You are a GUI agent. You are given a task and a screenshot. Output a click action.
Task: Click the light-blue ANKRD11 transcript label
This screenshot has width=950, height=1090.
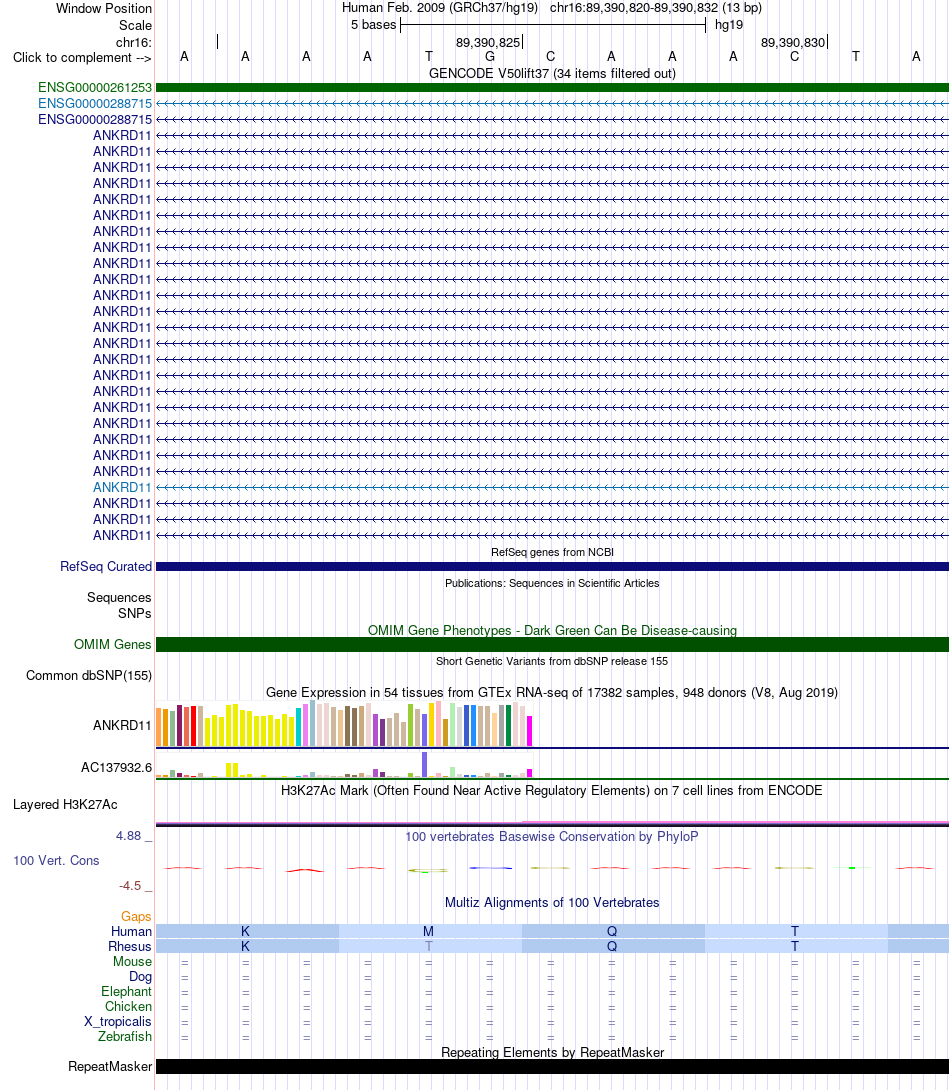pos(122,487)
